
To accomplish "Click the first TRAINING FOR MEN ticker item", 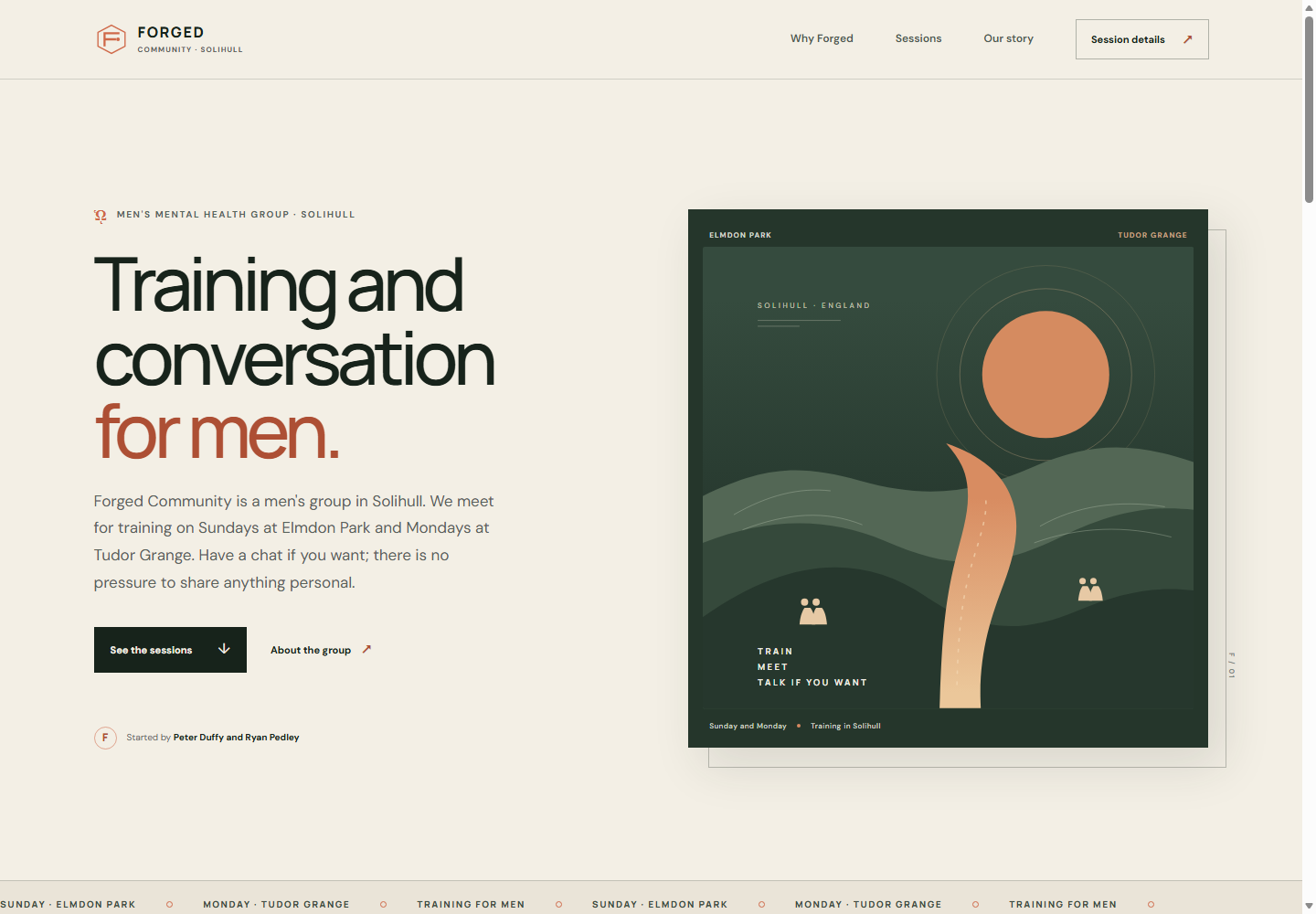I will click(x=471, y=904).
